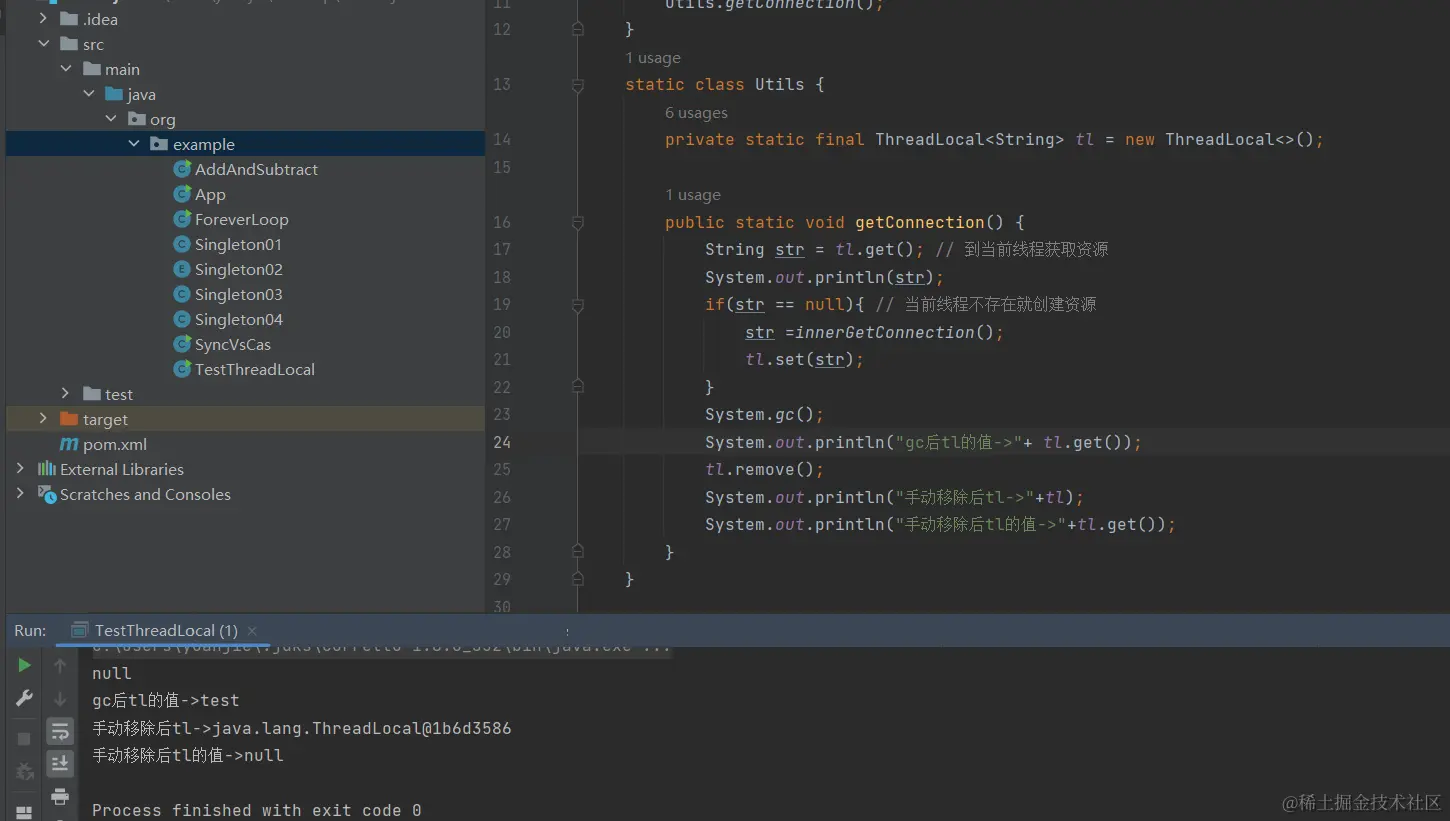Toggle soft-wrap in Run console
Image resolution: width=1450 pixels, height=821 pixels.
point(60,731)
